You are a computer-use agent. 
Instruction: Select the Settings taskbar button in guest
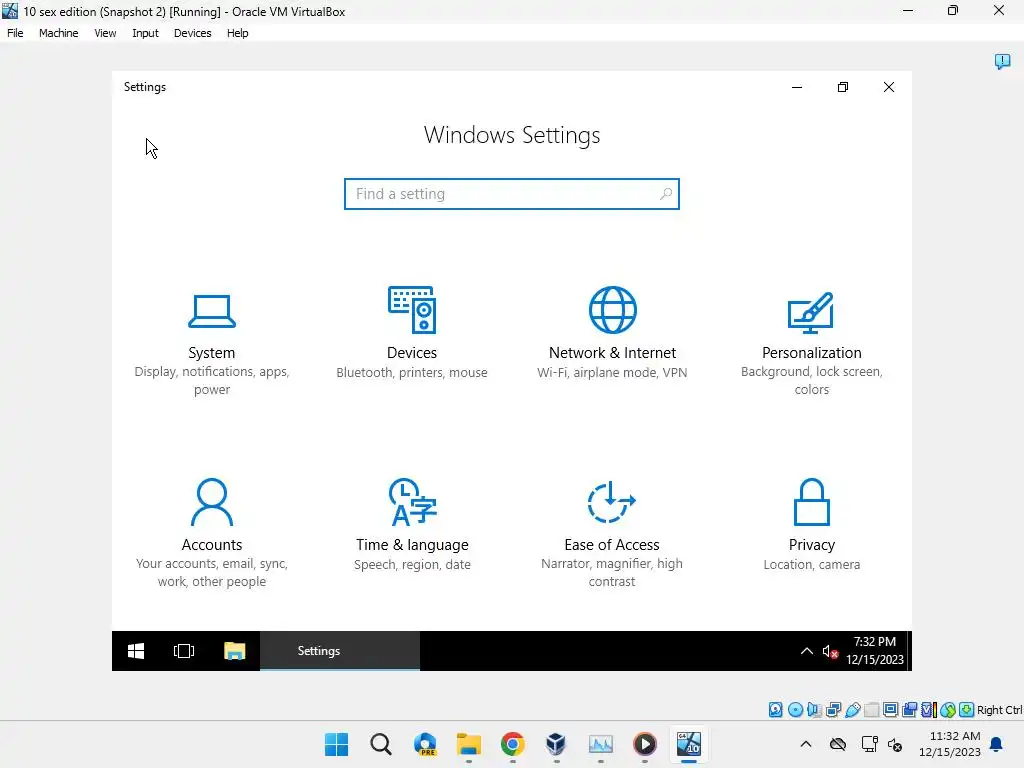340,651
